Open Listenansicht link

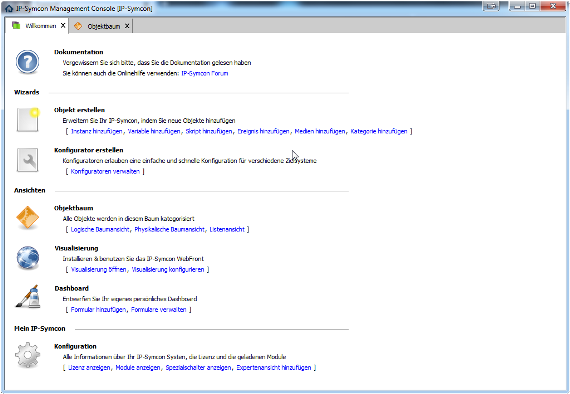pyautogui.click(x=227, y=229)
